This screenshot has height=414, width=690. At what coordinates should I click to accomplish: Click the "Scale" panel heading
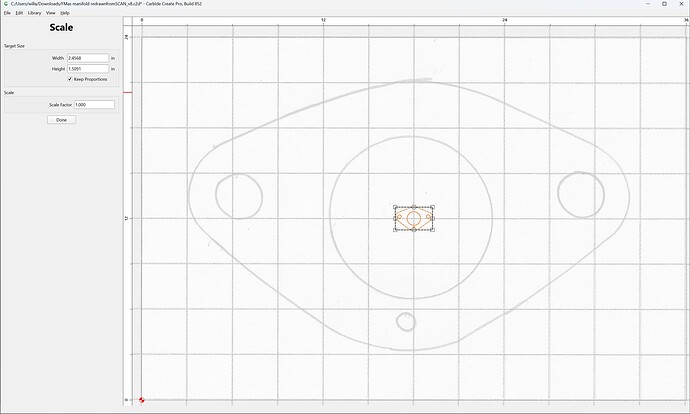(x=61, y=27)
